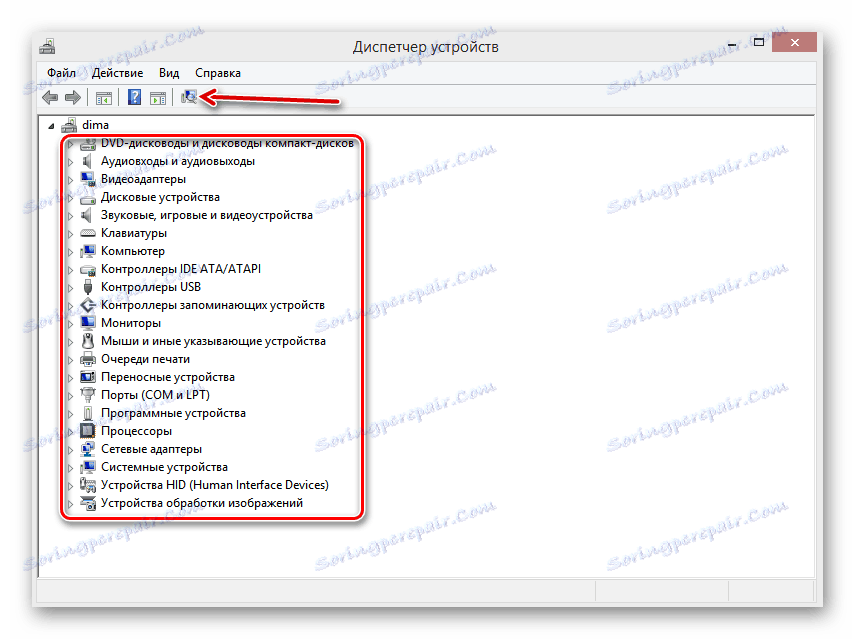Click the Видеоадаптеры category icon
The height and width of the screenshot is (639, 855).
click(89, 178)
